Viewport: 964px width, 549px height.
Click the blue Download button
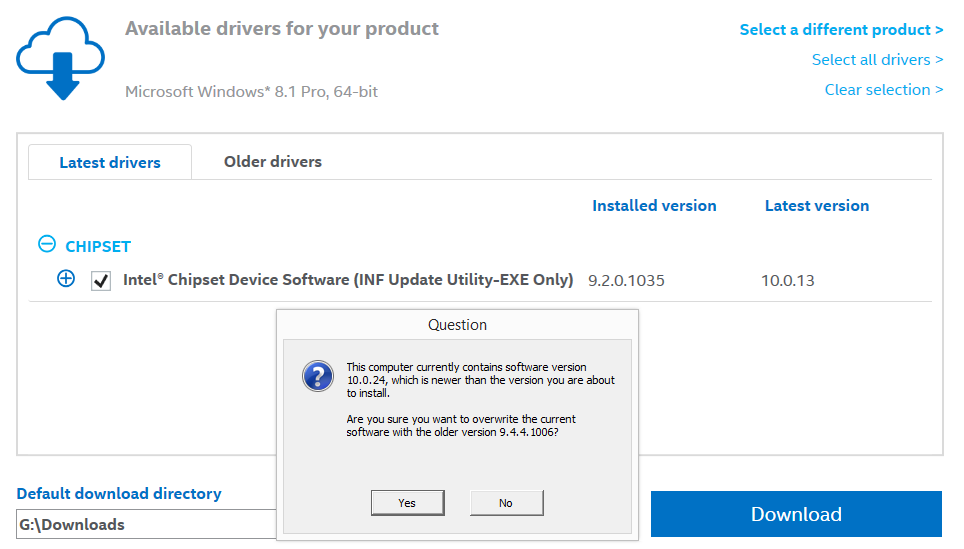[796, 514]
